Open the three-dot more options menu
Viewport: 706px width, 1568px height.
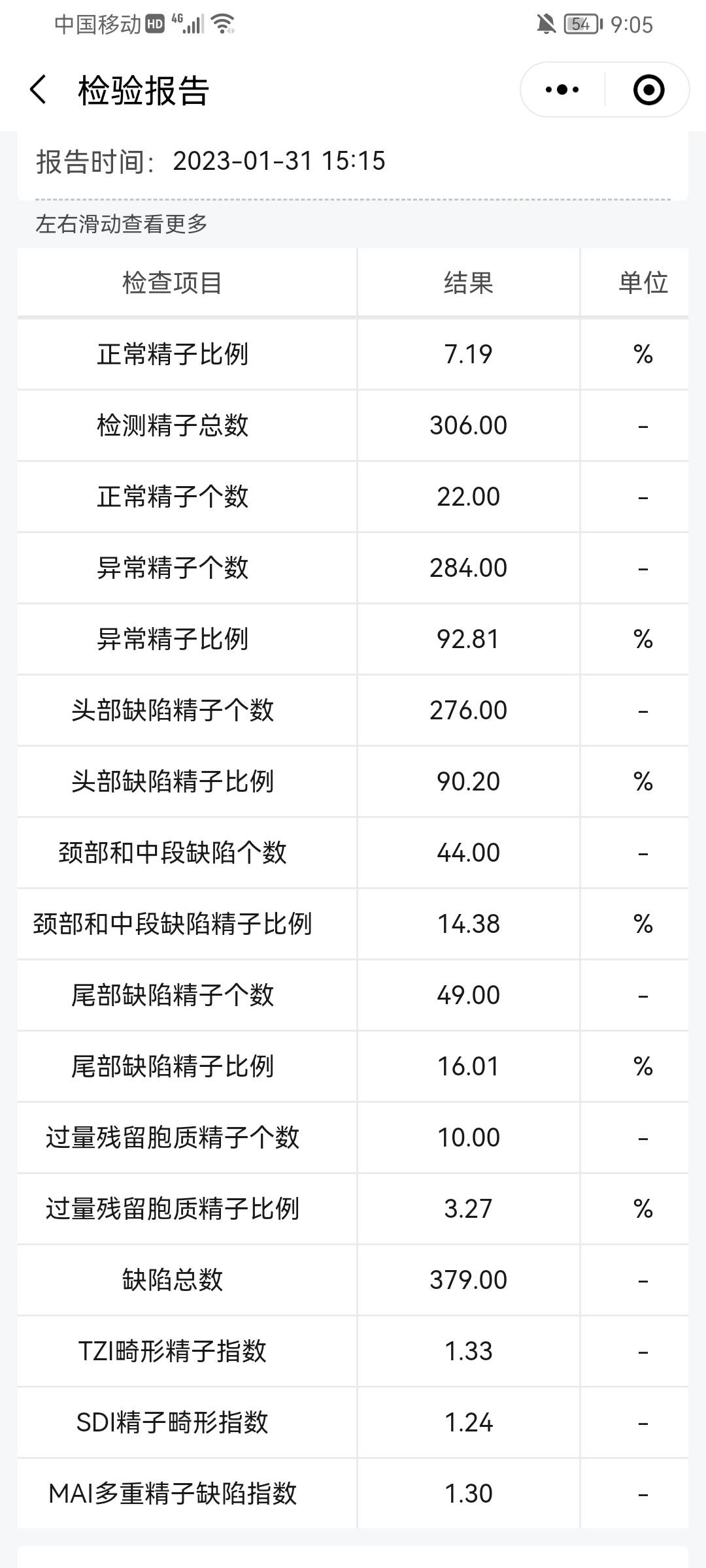(x=561, y=90)
